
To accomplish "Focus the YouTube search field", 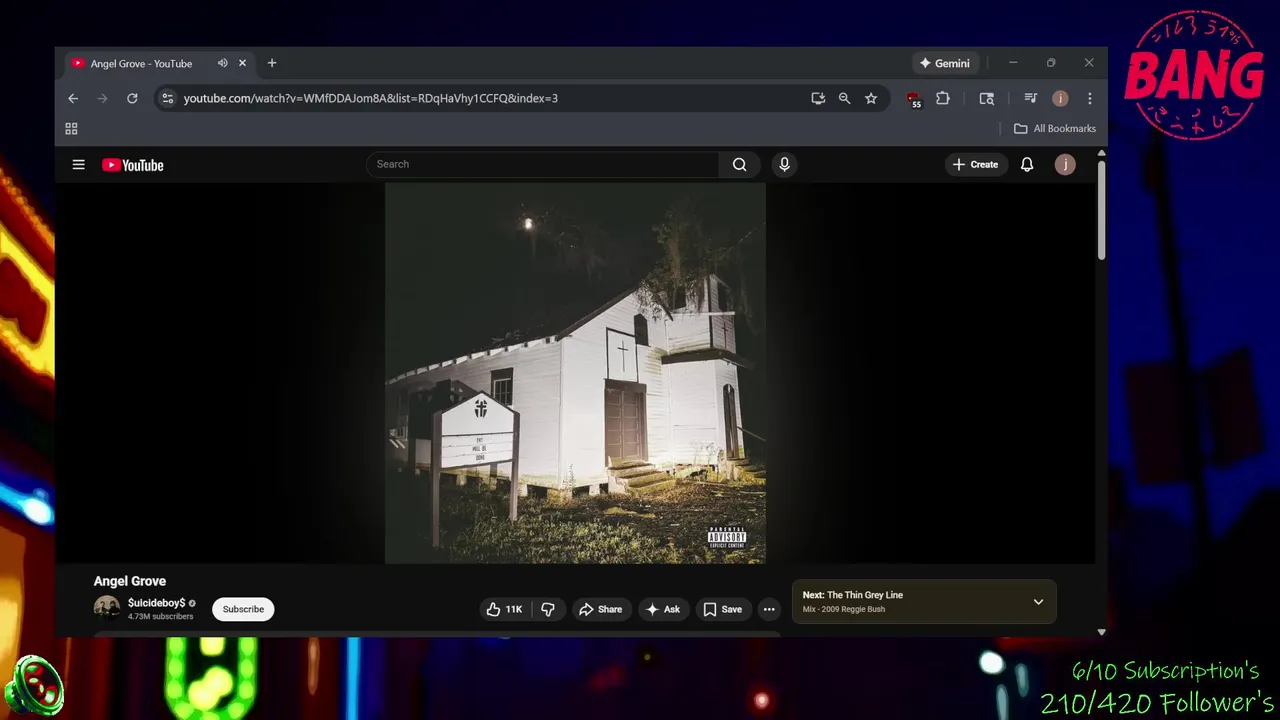I will click(543, 164).
